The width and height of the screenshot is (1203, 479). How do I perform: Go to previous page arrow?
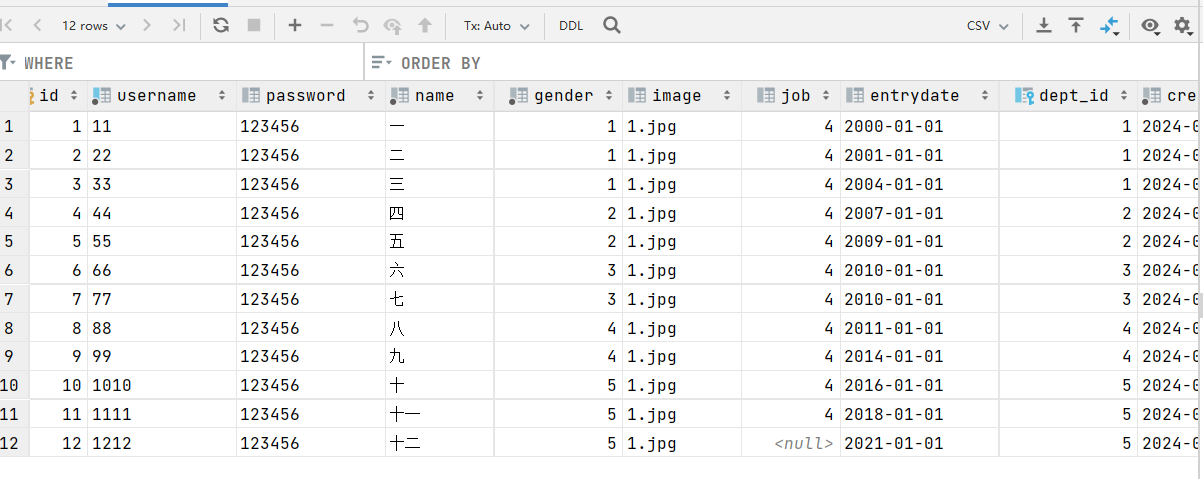pyautogui.click(x=37, y=26)
